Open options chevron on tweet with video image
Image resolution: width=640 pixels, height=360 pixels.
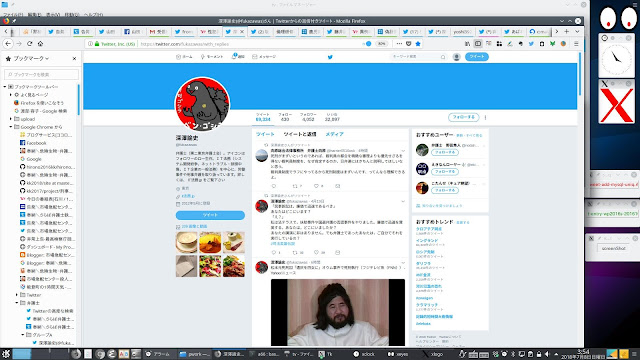[403, 262]
